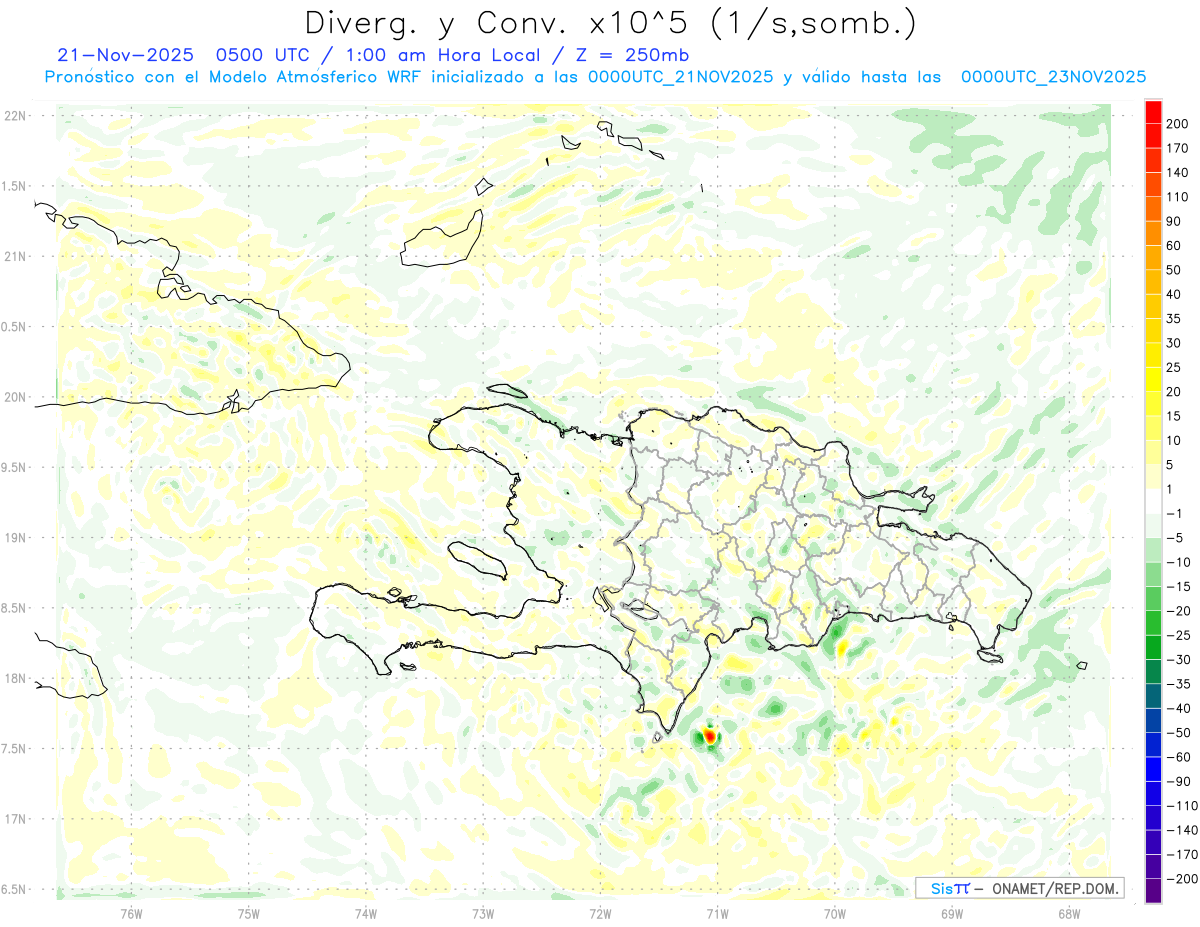1200x927 pixels.
Task: Click the '7.5N' latitude label
Action: click(14, 749)
